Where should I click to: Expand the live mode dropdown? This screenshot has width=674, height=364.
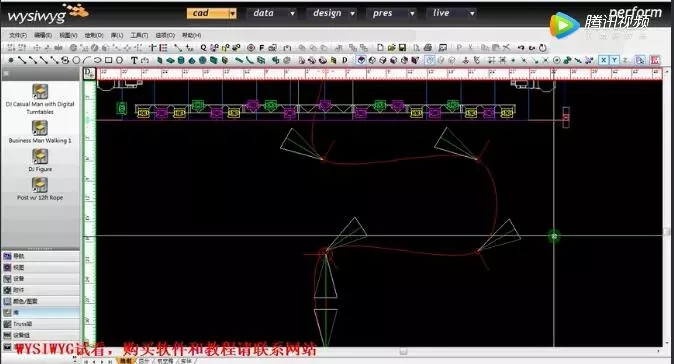pos(472,13)
